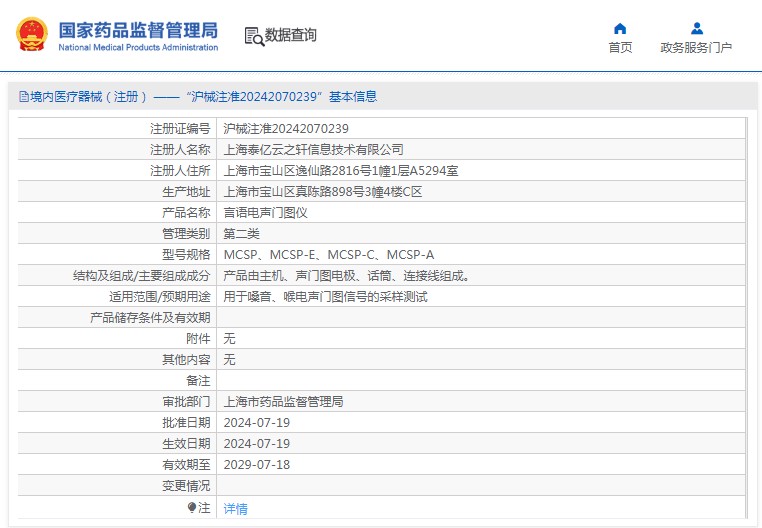Screen dimensions: 762x528
Task: Click the 生产地址 label
Action: click(x=186, y=192)
